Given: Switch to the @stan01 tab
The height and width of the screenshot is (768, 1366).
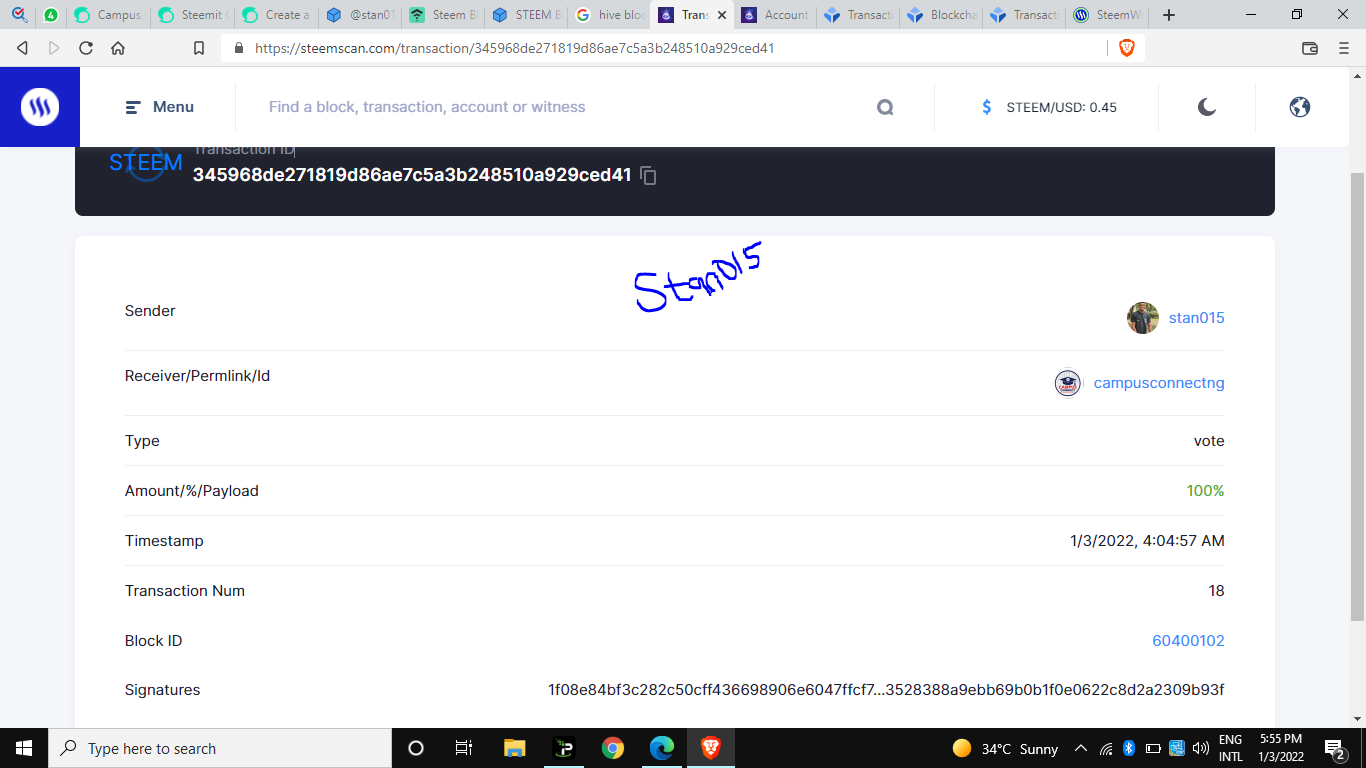Looking at the screenshot, I should [360, 15].
